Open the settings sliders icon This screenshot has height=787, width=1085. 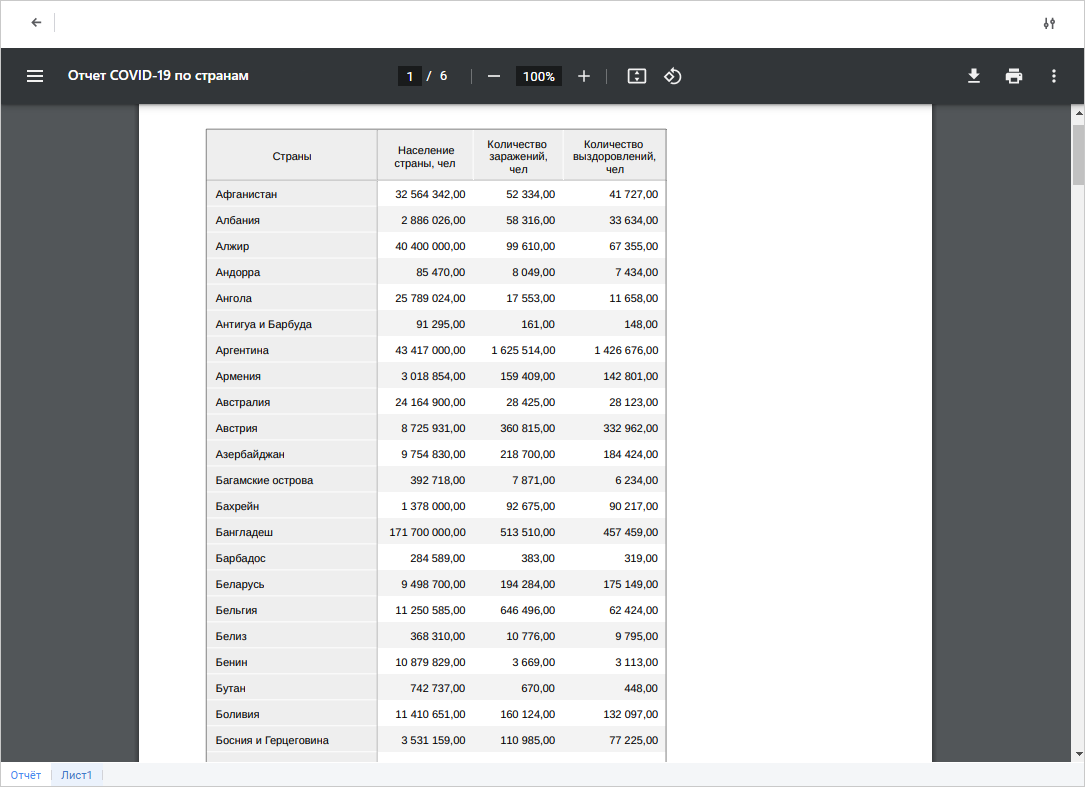1049,23
